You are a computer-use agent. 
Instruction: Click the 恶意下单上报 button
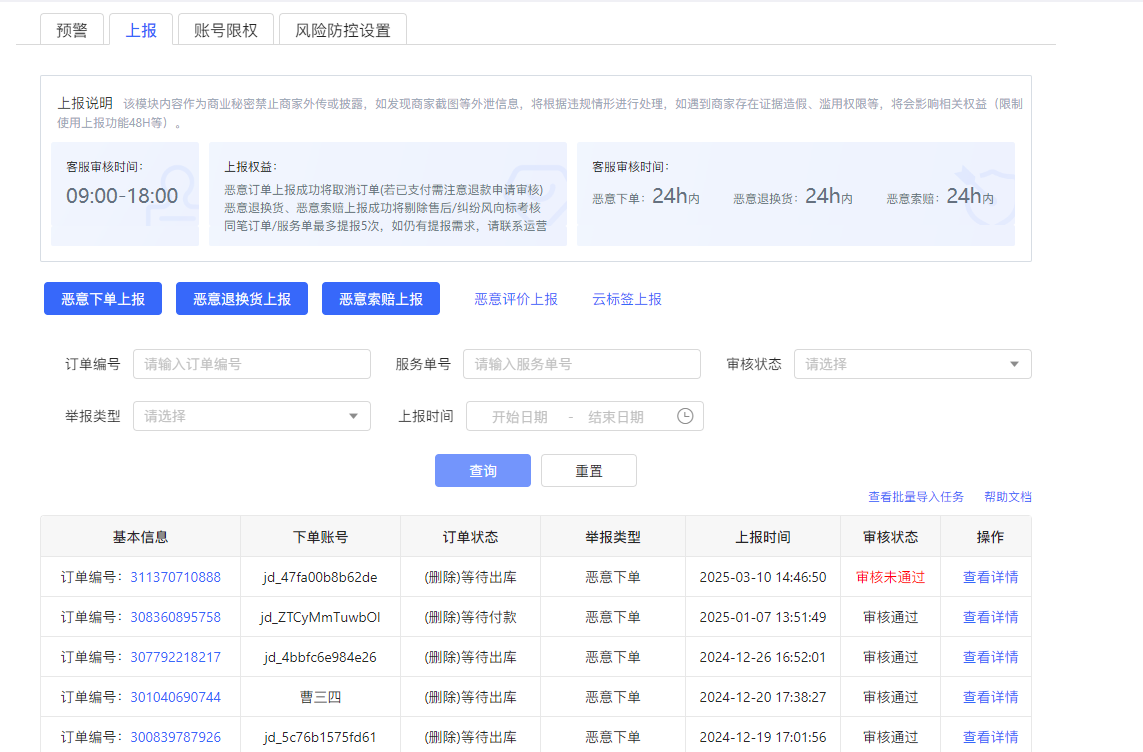[103, 299]
